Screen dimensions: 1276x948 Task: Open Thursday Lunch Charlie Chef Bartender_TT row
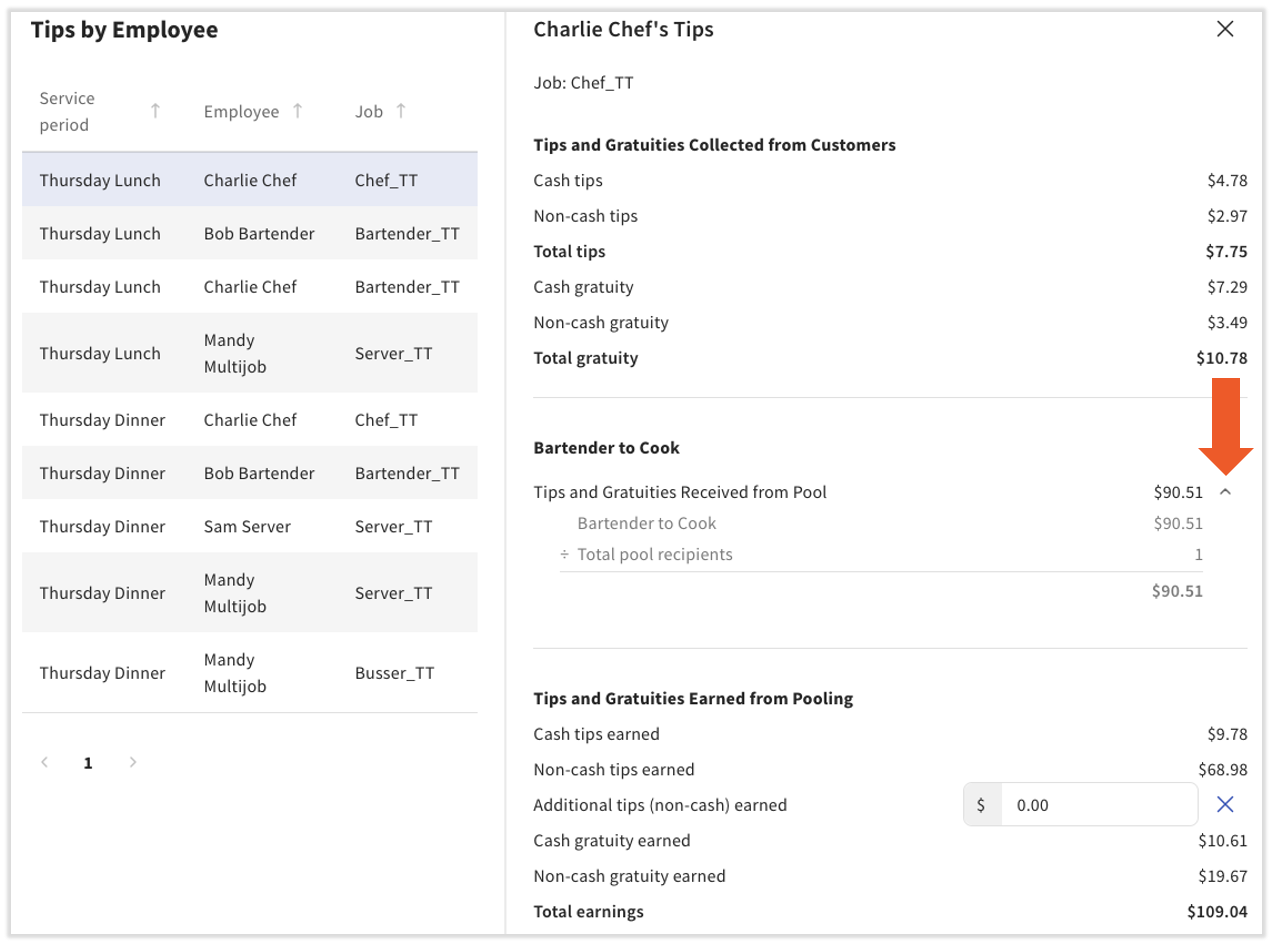[x=249, y=287]
